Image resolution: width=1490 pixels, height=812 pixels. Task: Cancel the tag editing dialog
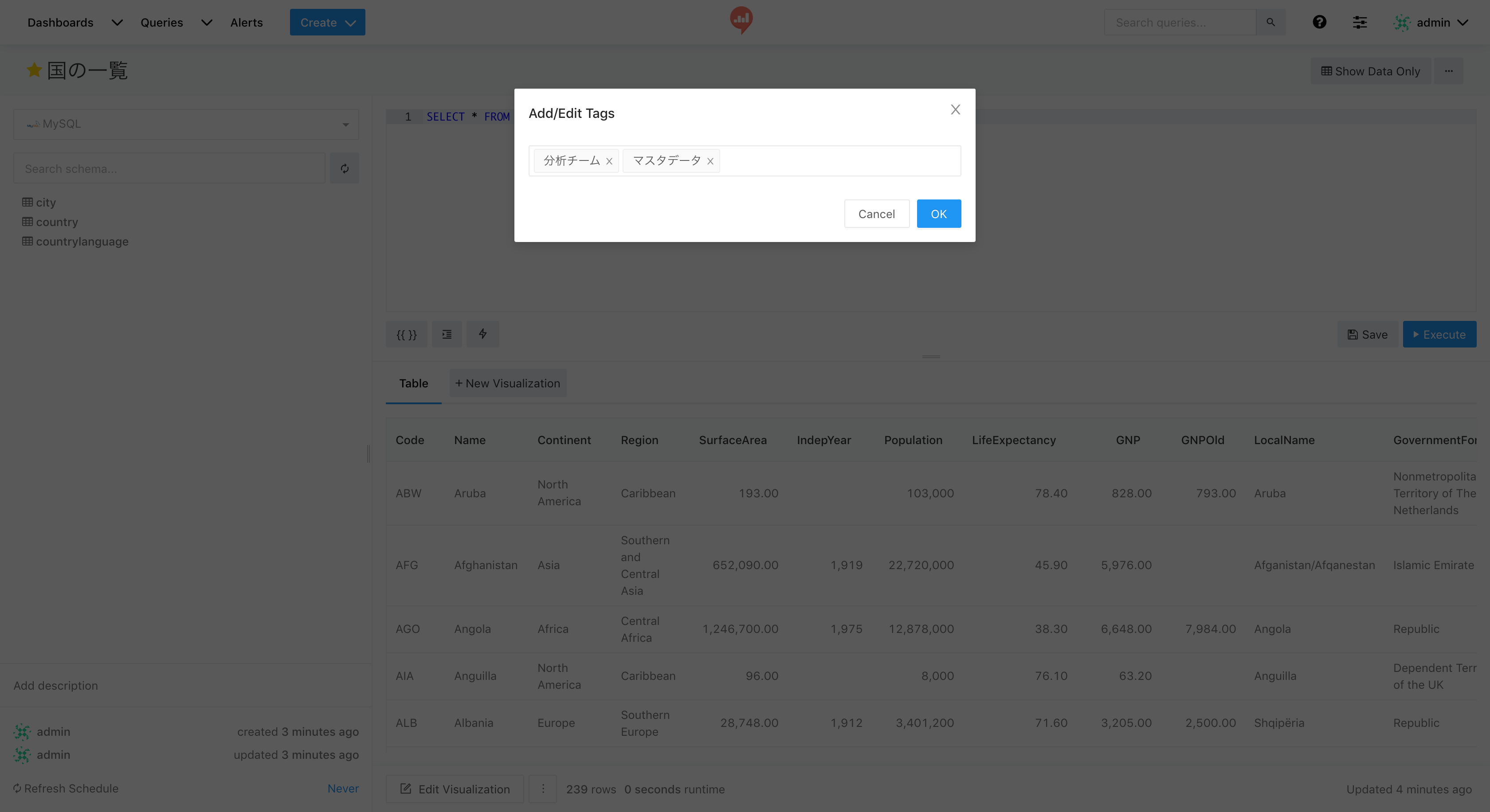(876, 214)
